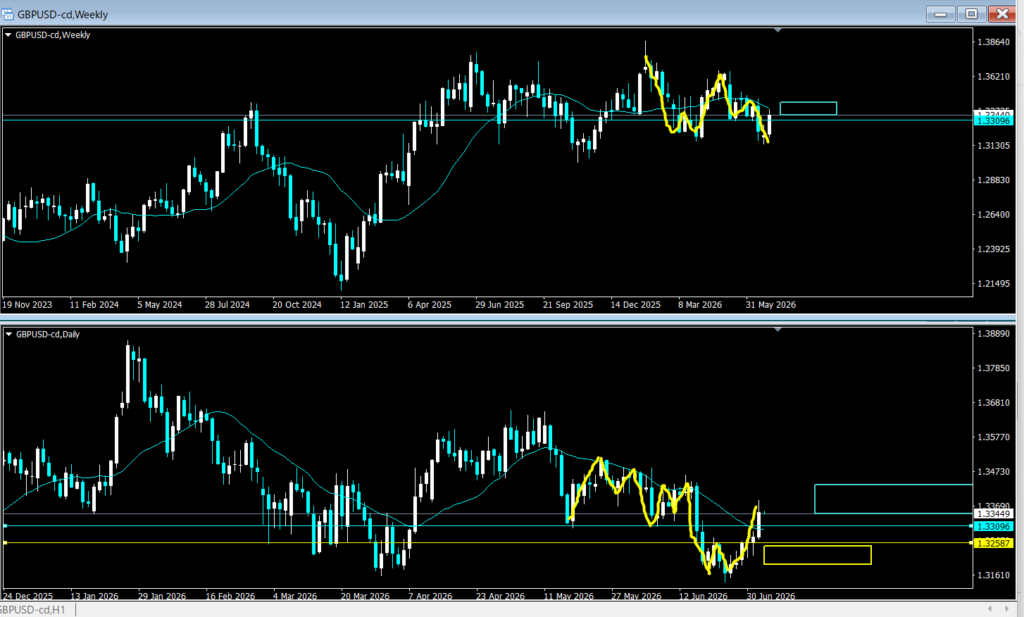
Task: Click the 1.38640 price on Weekly scale
Action: 993,42
